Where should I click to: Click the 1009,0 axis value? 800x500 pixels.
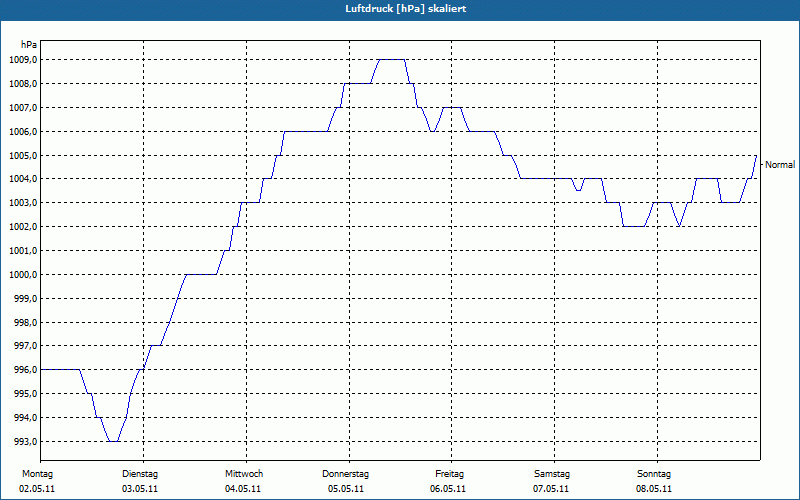click(x=23, y=60)
